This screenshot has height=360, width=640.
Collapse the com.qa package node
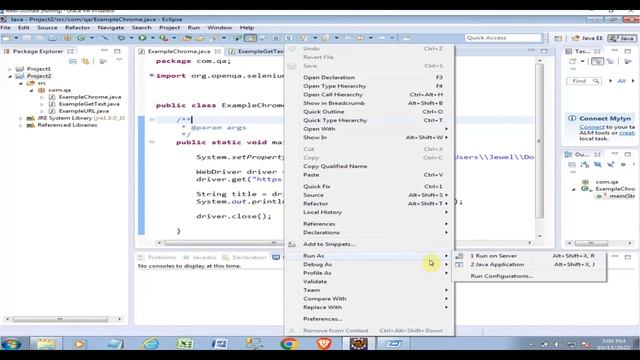(31, 90)
